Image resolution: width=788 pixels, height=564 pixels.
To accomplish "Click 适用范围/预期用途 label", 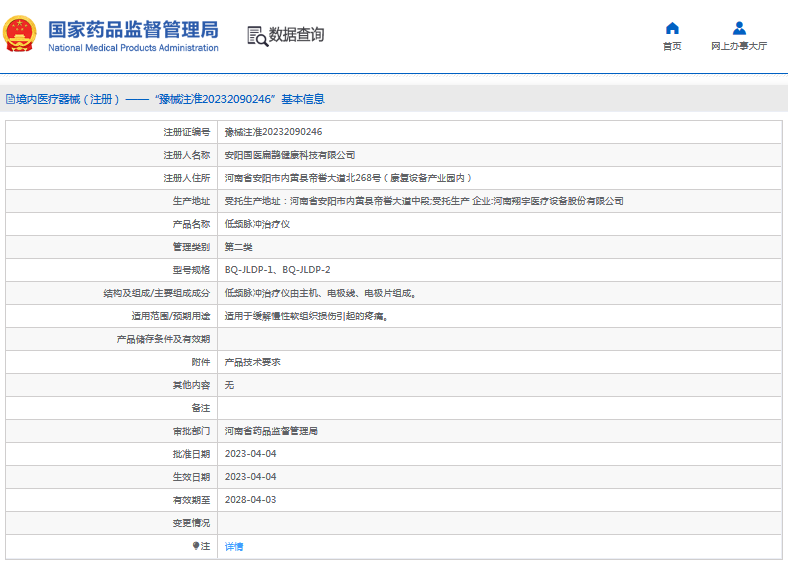I will (171, 316).
